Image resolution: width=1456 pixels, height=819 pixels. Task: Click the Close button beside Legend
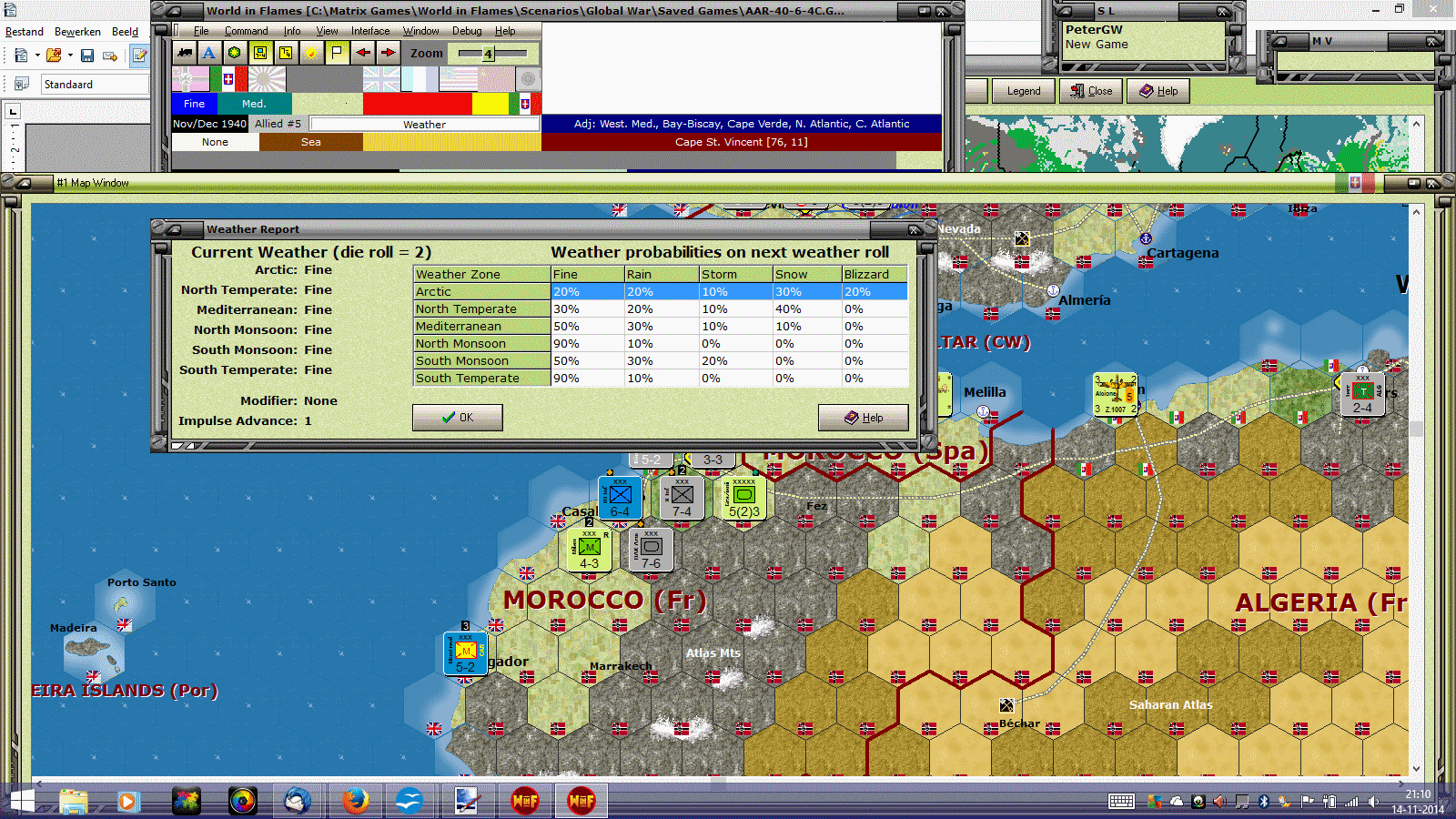coord(1091,91)
